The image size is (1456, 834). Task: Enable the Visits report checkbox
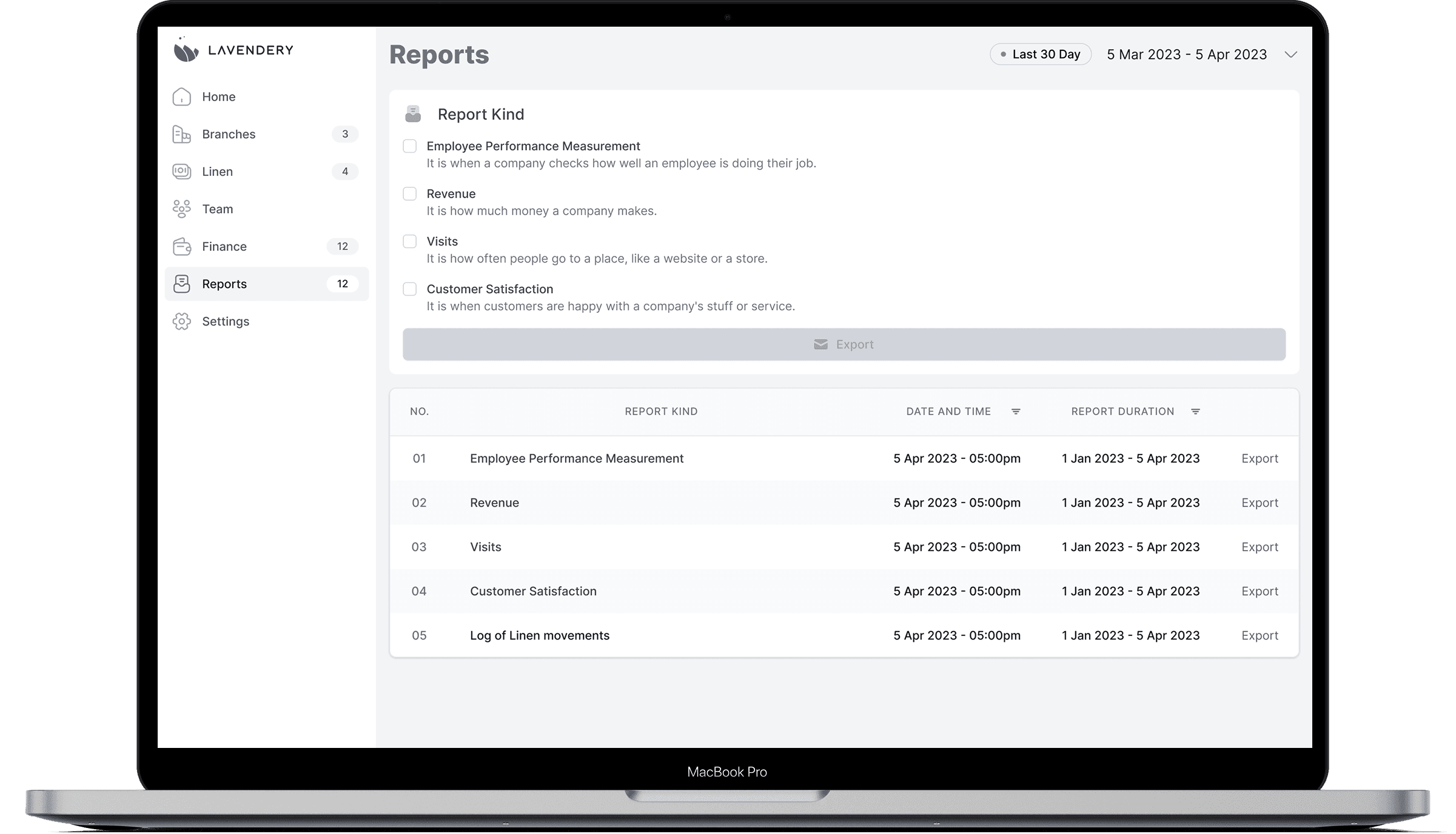[x=410, y=241]
